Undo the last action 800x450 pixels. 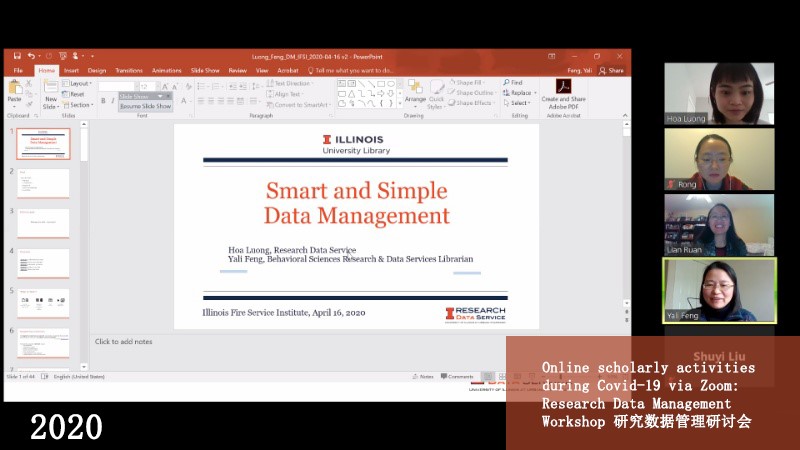[31, 56]
